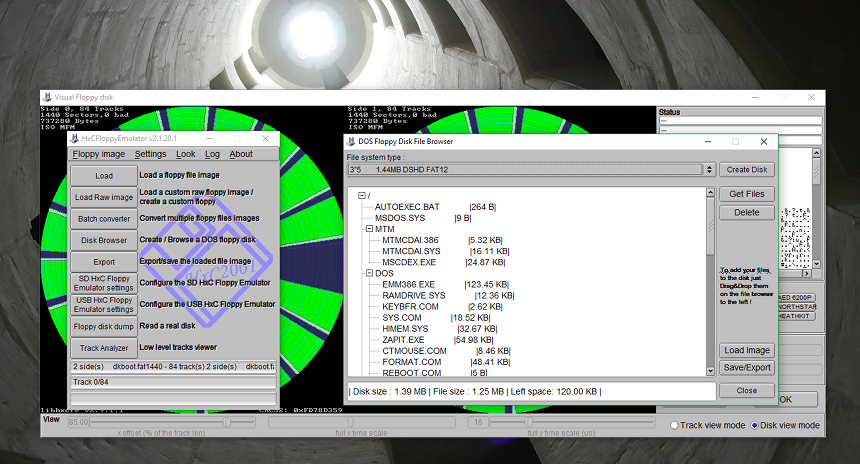Click the Get Files button
The width and height of the screenshot is (860, 464).
(x=746, y=194)
